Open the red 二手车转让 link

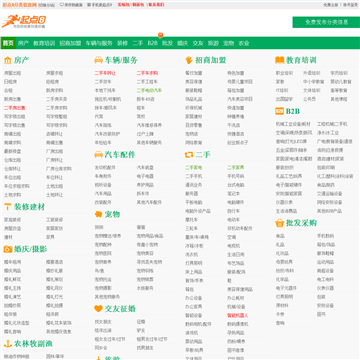[105, 73]
